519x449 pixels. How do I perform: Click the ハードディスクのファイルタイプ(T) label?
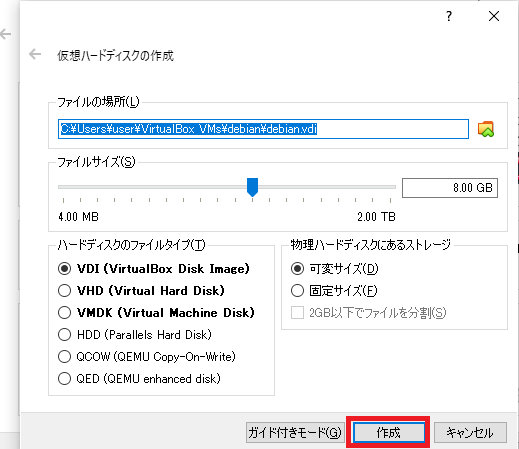(x=131, y=245)
